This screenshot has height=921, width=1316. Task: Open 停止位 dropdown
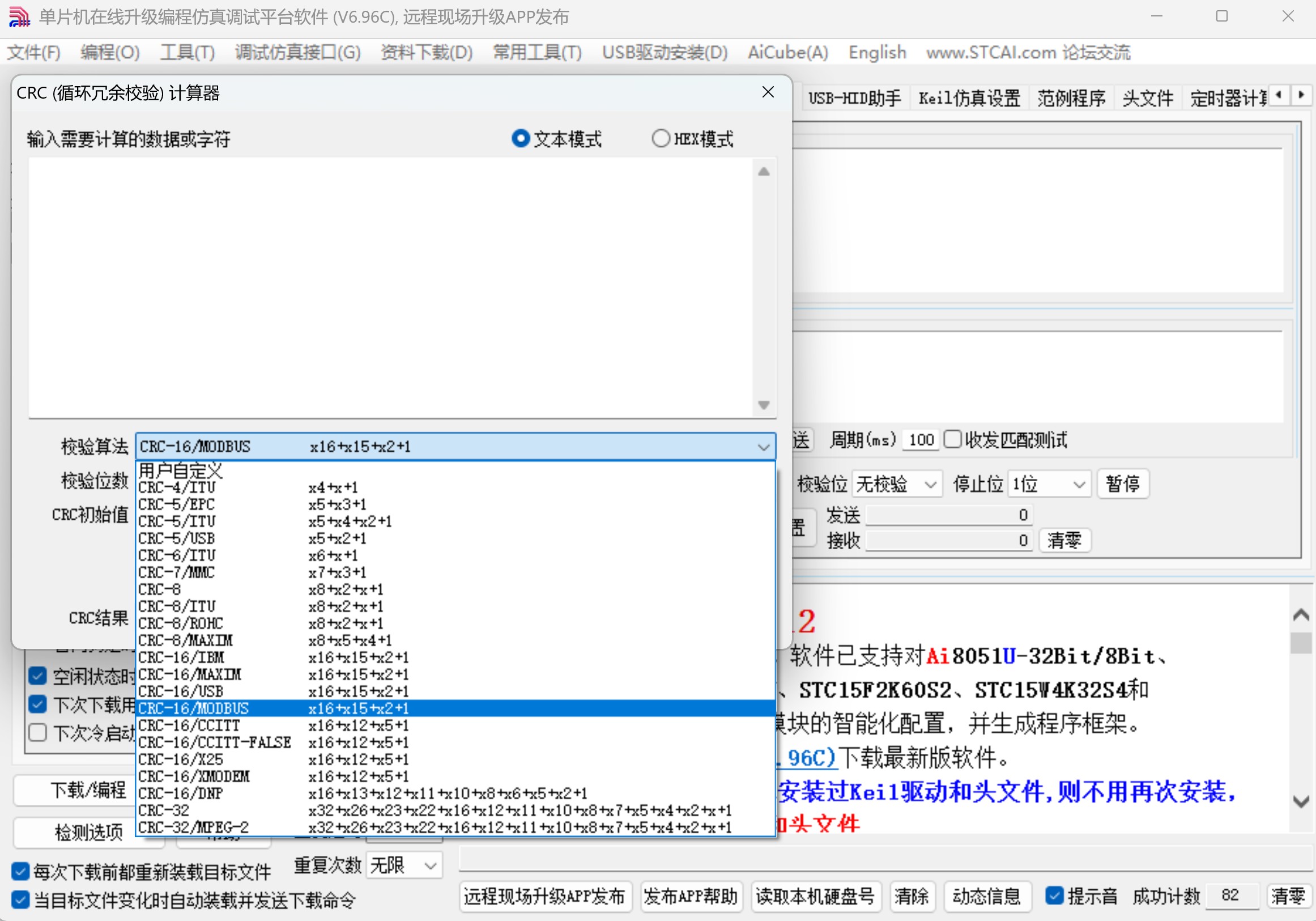[x=1049, y=484]
